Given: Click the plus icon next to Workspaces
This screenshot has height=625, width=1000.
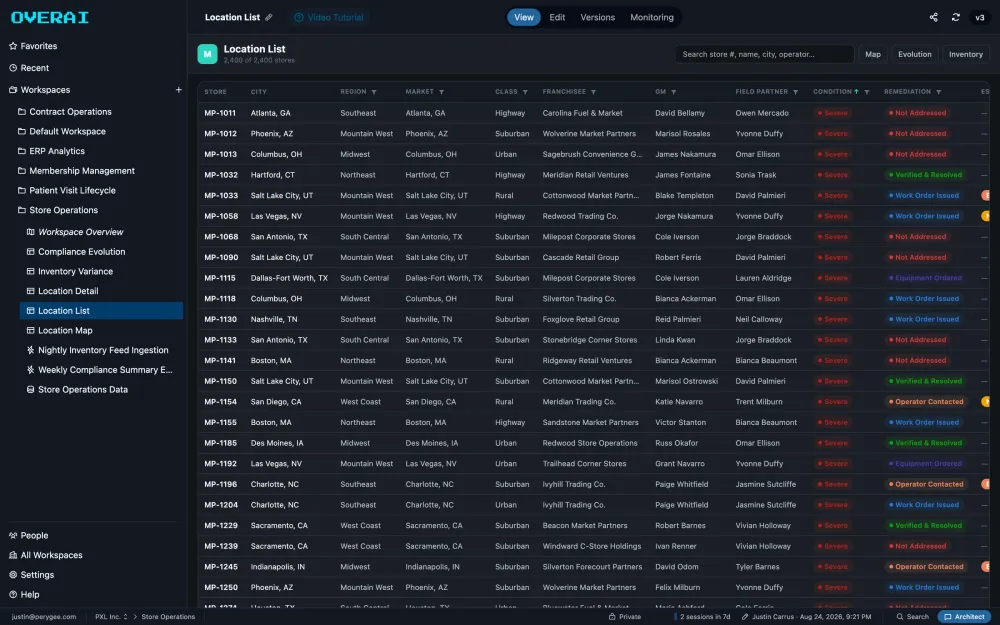Looking at the screenshot, I should [179, 90].
